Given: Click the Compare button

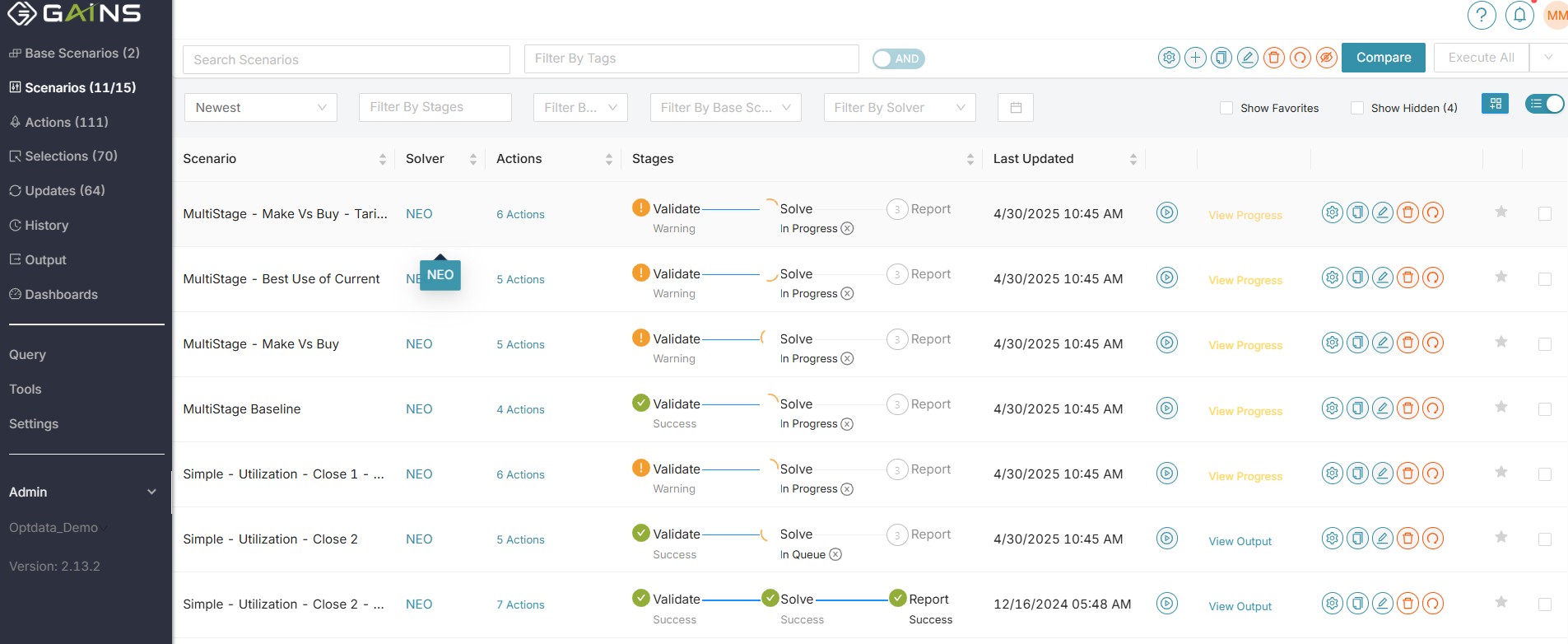Looking at the screenshot, I should point(1383,58).
